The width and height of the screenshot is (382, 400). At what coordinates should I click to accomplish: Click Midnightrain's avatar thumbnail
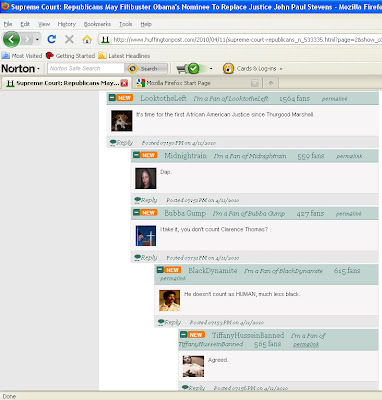[x=146, y=178]
